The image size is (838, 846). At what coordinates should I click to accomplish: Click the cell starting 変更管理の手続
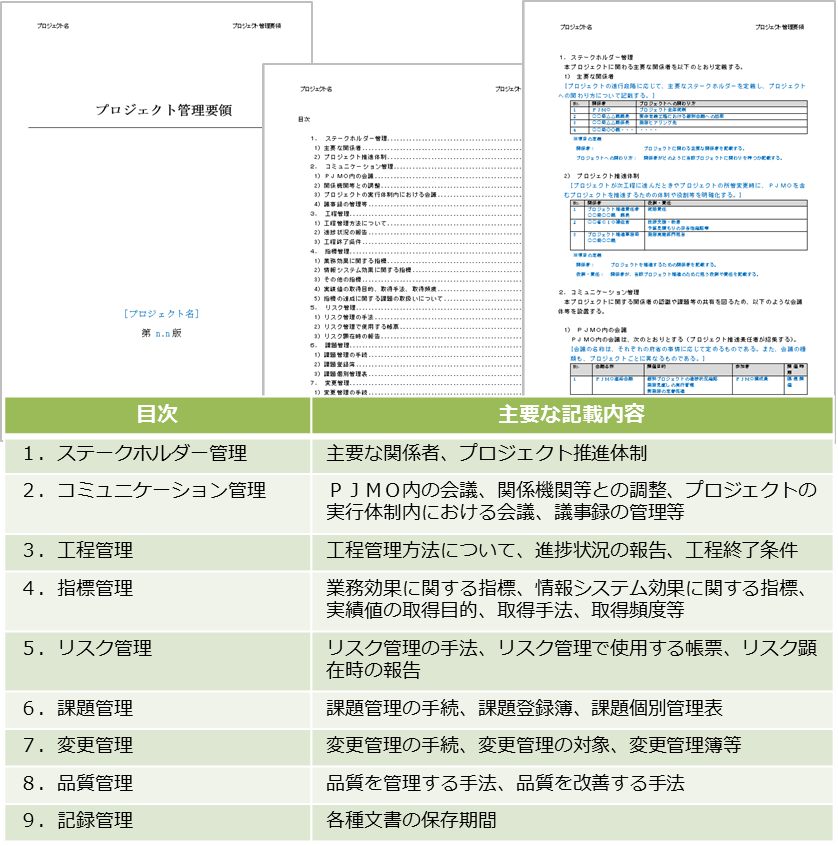(572, 747)
